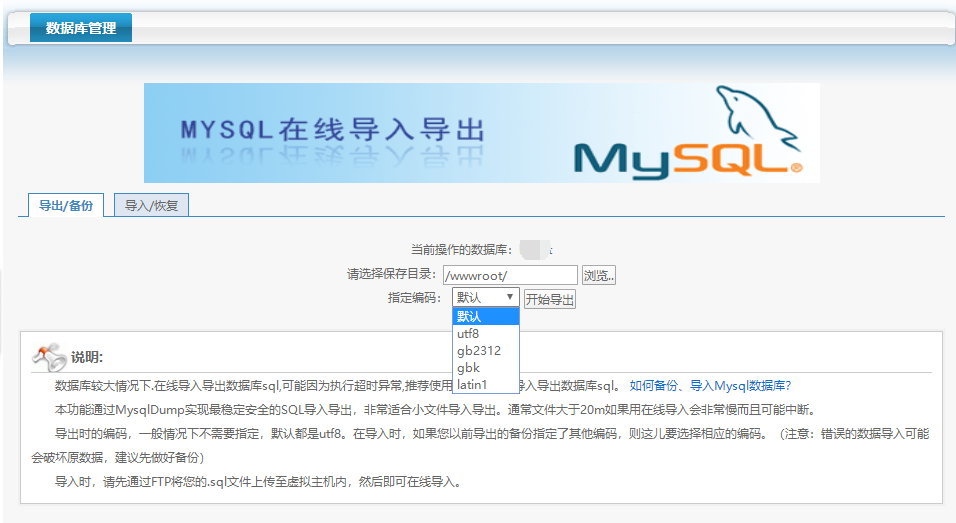Image resolution: width=956 pixels, height=523 pixels.
Task: Click the MYSQL在线导入导出 banner title
Action: 332,130
